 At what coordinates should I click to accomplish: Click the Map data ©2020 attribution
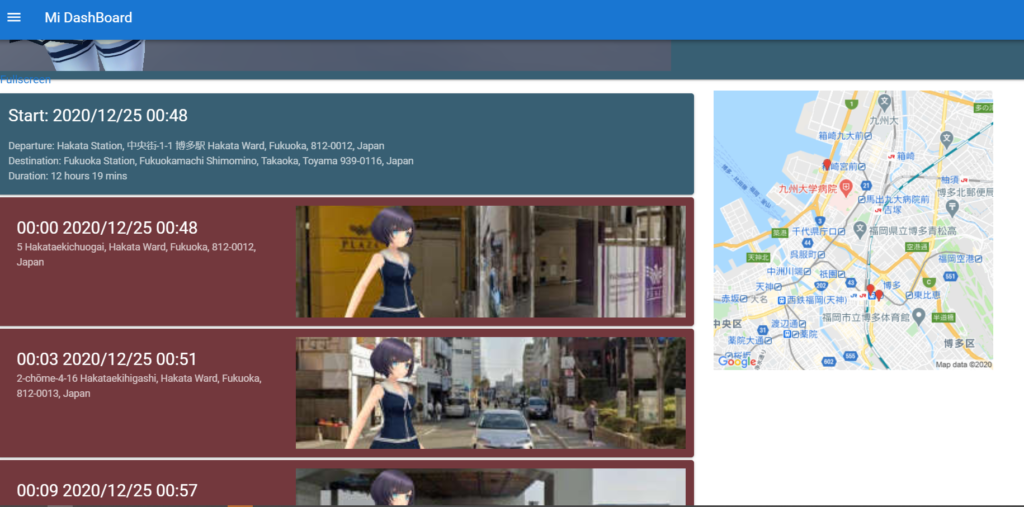963,364
